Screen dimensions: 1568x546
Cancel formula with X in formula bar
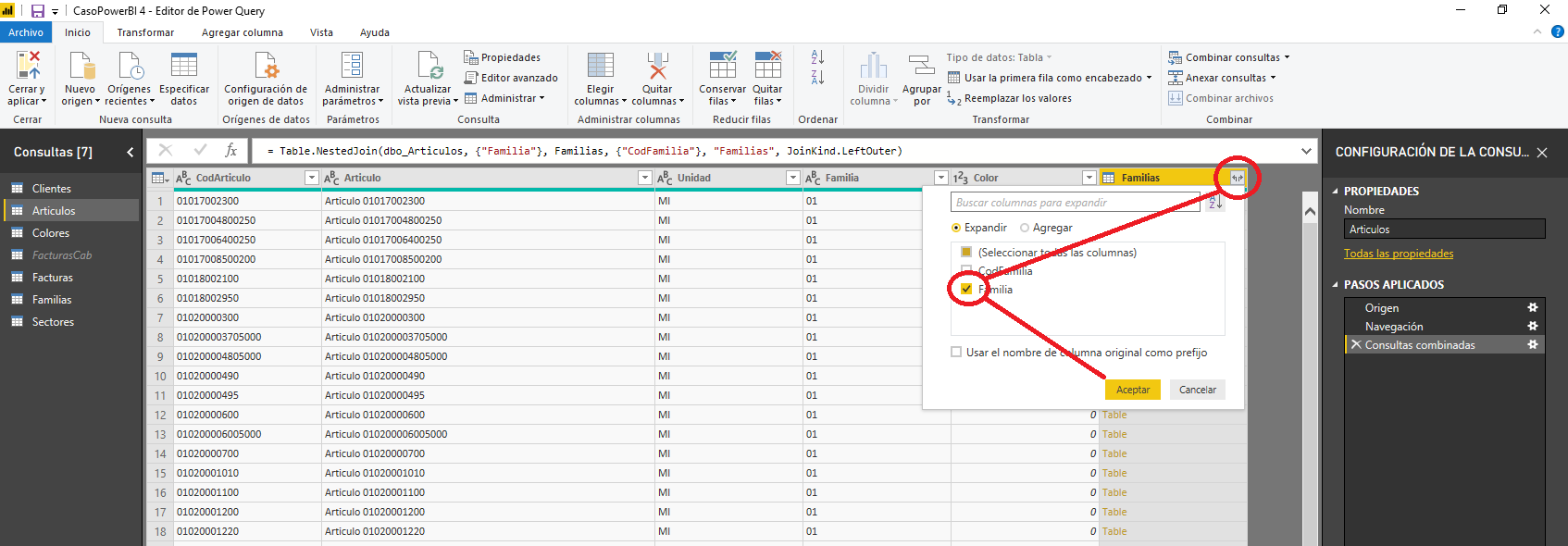point(166,150)
